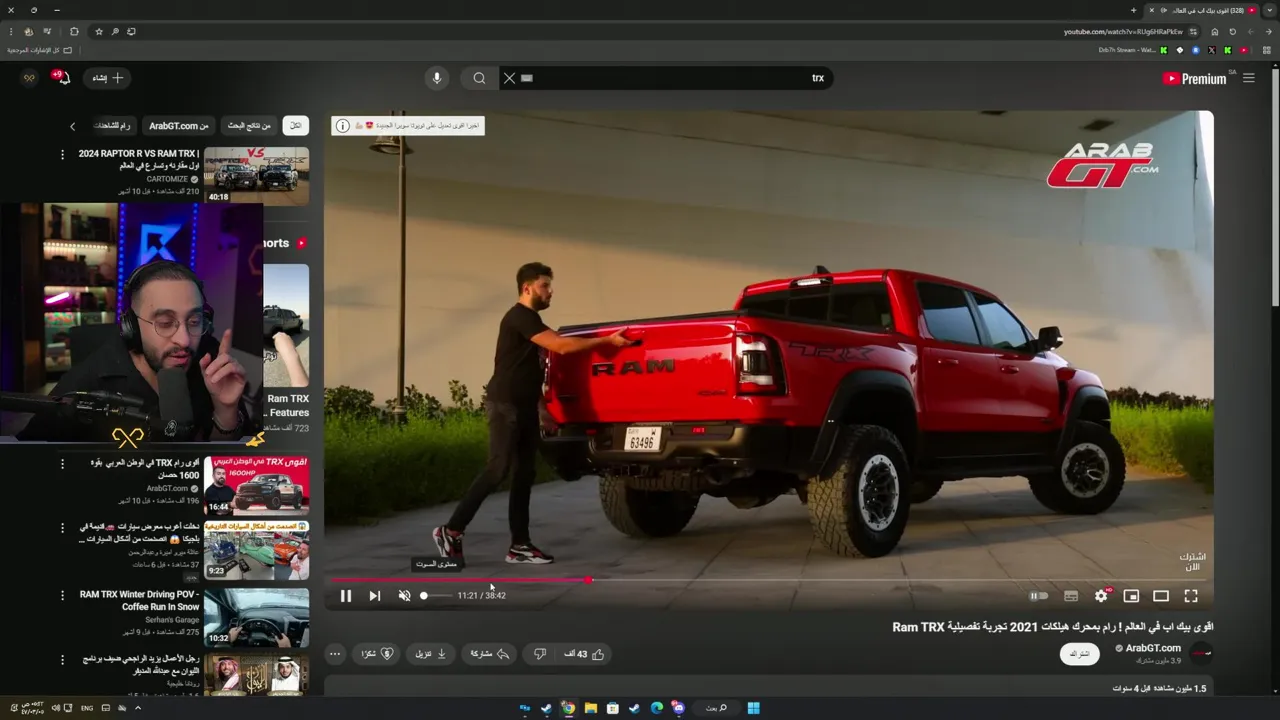Unmute the video via speaker icon
Image resolution: width=1280 pixels, height=720 pixels.
point(404,596)
